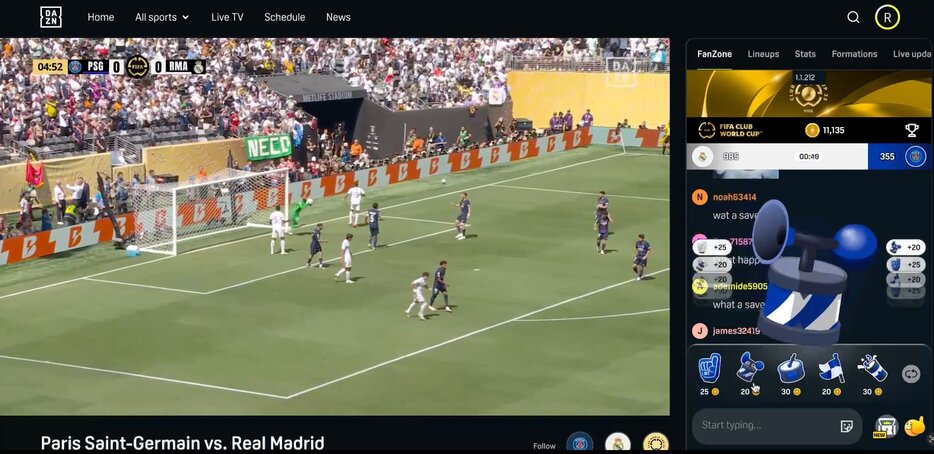Send the drum cheer for 30 coins

(x=790, y=374)
